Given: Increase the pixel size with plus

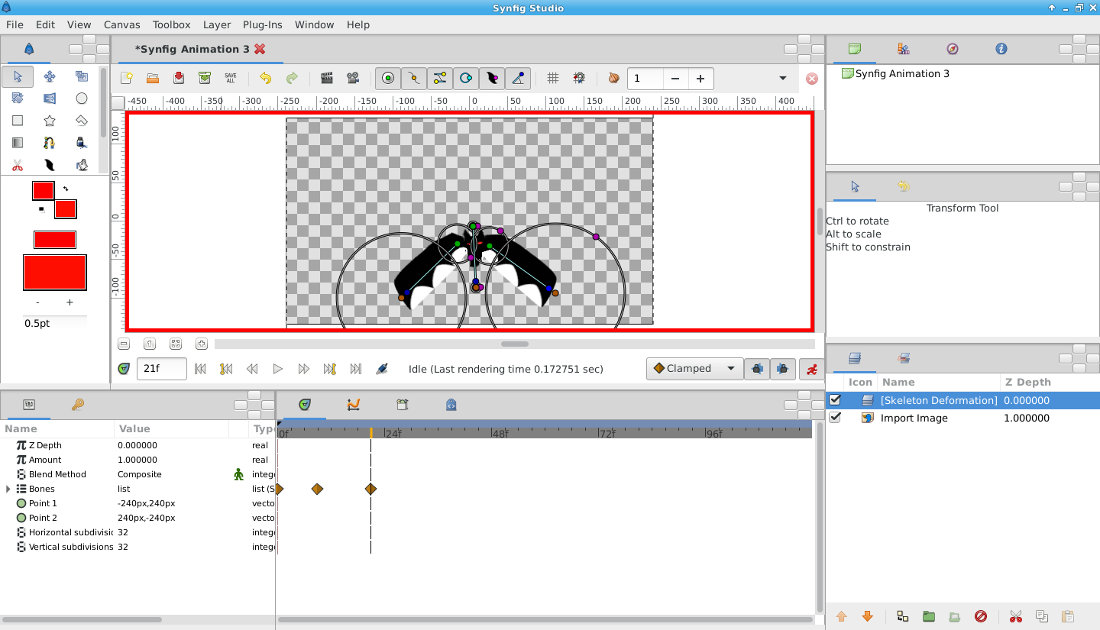Looking at the screenshot, I should 700,79.
